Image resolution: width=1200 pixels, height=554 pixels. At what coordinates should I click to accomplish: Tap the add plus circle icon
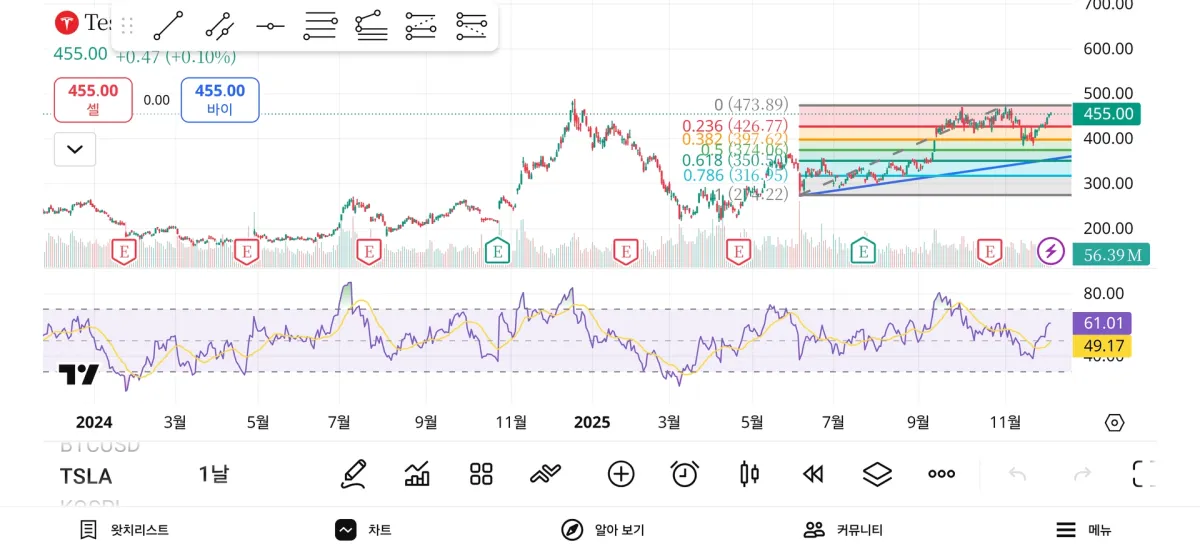(621, 474)
